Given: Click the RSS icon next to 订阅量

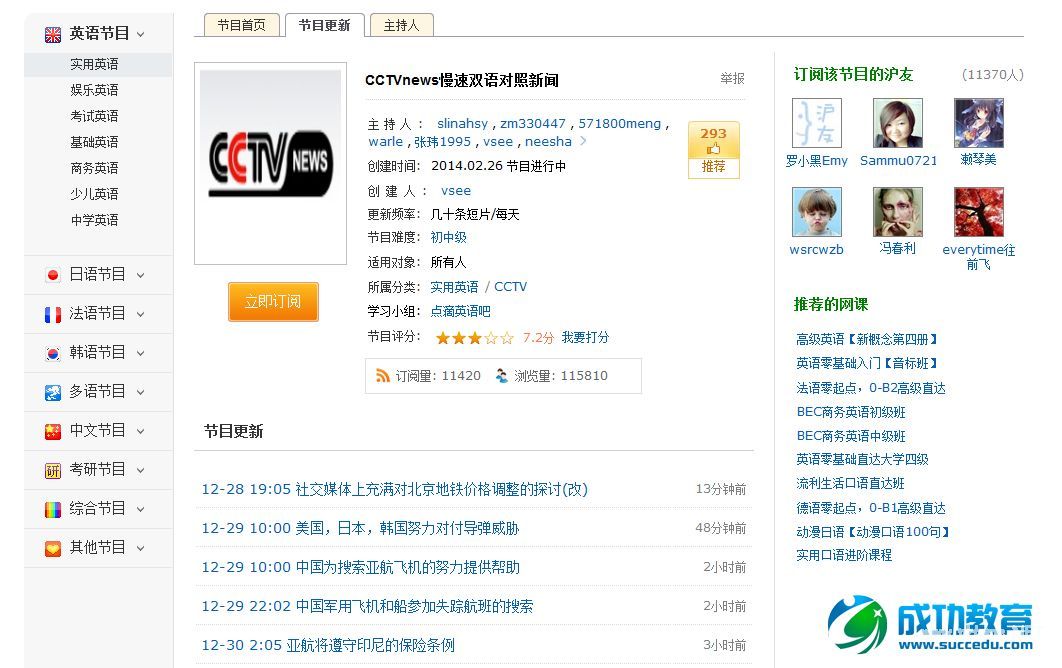Looking at the screenshot, I should coord(383,376).
